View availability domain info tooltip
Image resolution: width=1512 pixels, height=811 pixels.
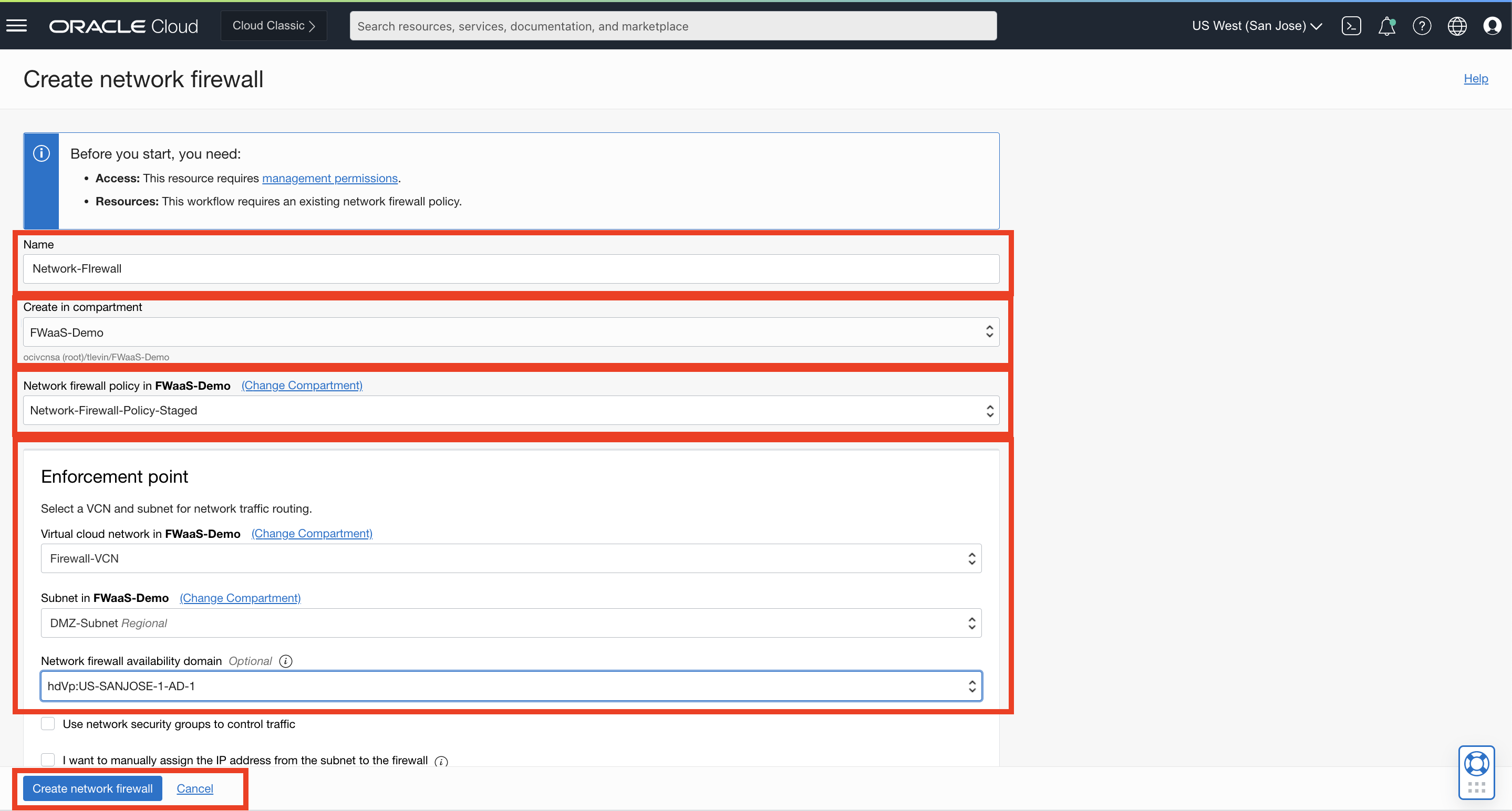coord(285,661)
